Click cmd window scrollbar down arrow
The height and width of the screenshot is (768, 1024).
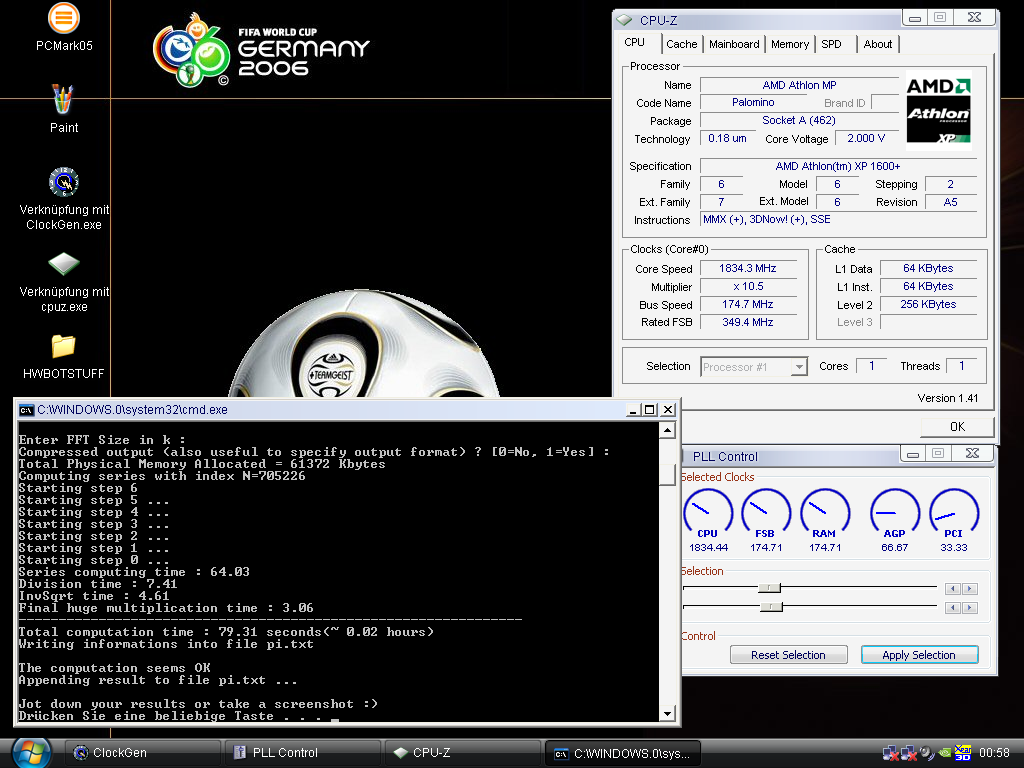pyautogui.click(x=667, y=713)
